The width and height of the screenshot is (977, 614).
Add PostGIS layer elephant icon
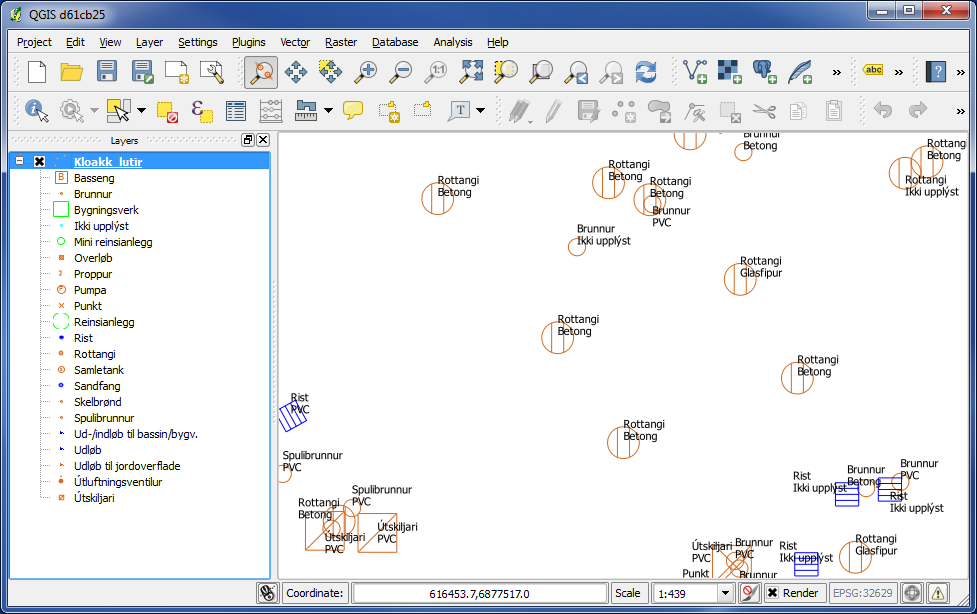coord(765,72)
